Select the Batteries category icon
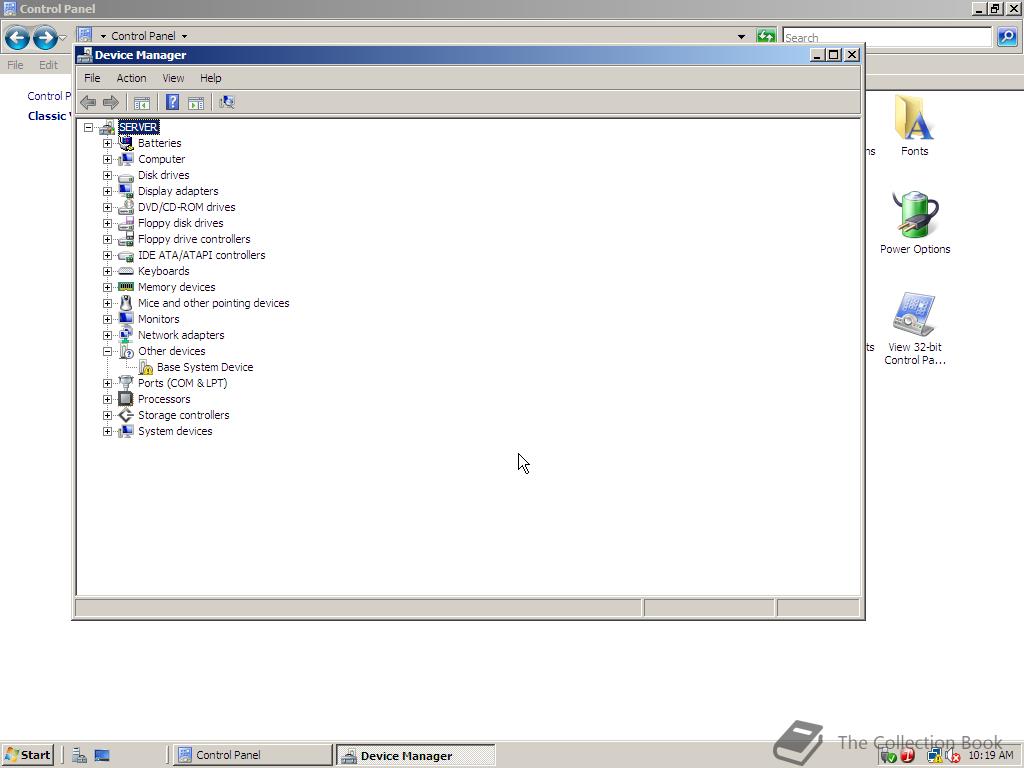1024x768 pixels. coord(126,143)
